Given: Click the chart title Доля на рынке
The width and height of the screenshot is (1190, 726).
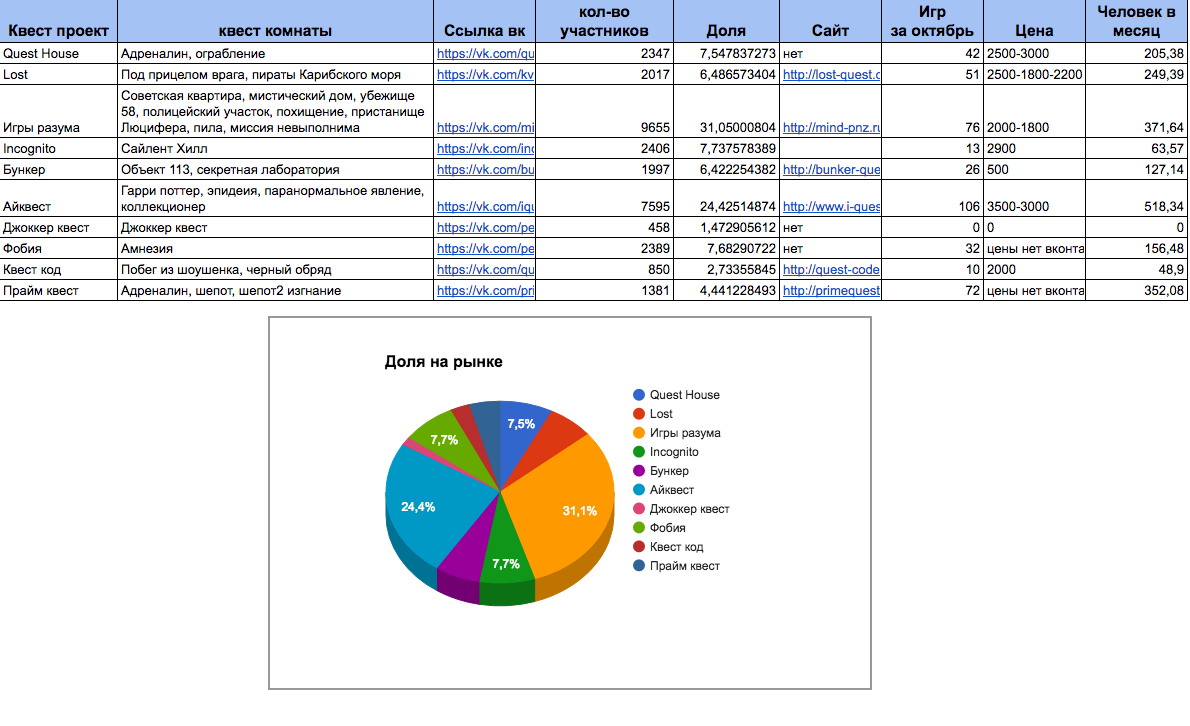Looking at the screenshot, I should click(x=443, y=362).
